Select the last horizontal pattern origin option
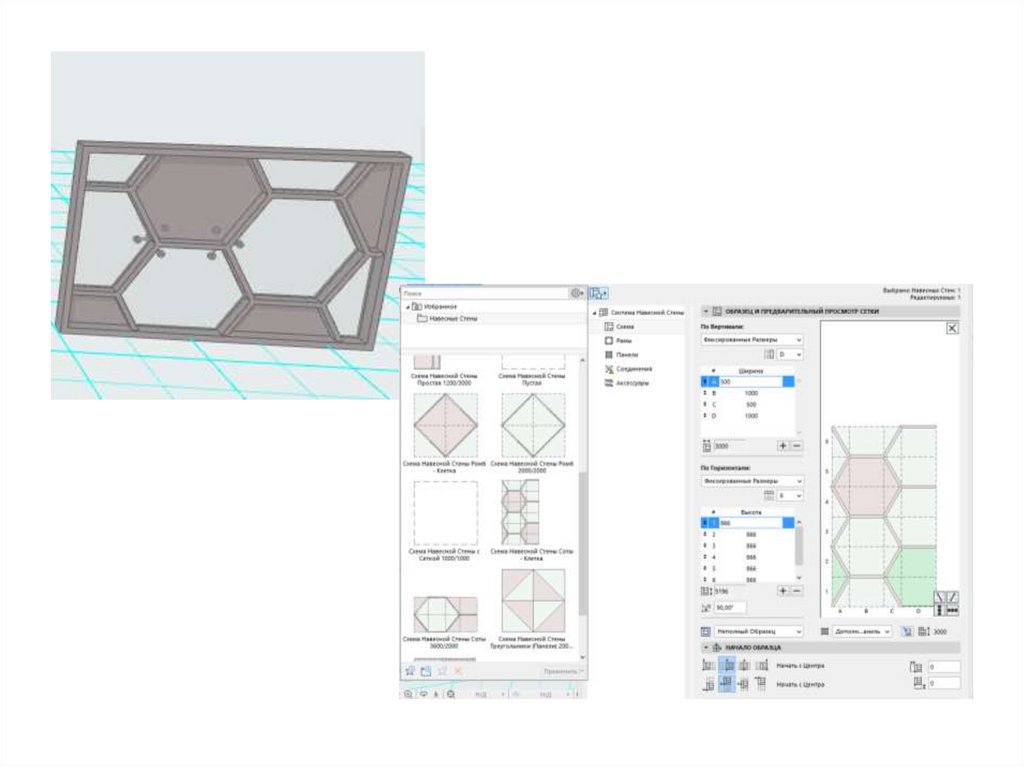Image resolution: width=1024 pixels, height=767 pixels. [762, 665]
